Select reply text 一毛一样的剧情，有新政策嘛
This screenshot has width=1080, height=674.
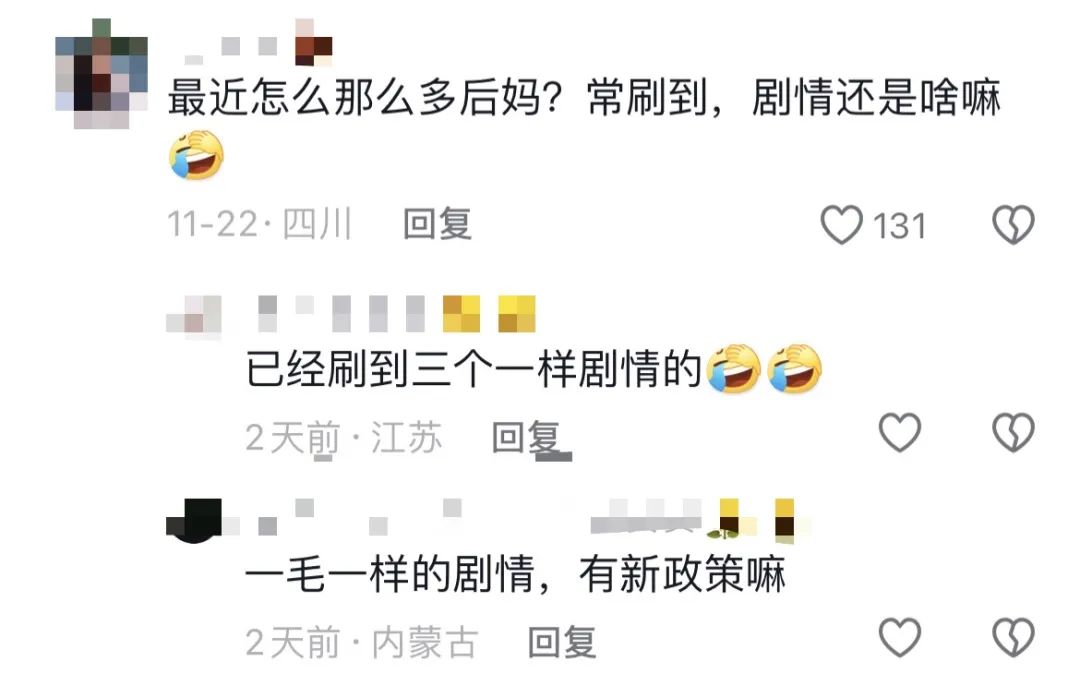[515, 574]
